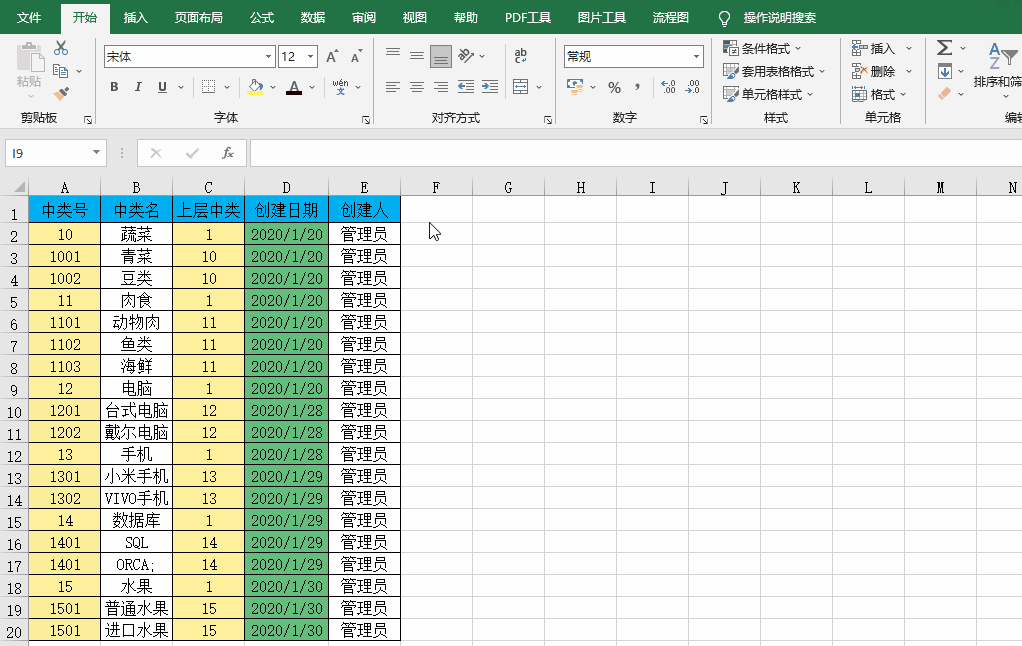This screenshot has width=1022, height=646.
Task: Apply underline to the cell text
Action: [x=161, y=87]
